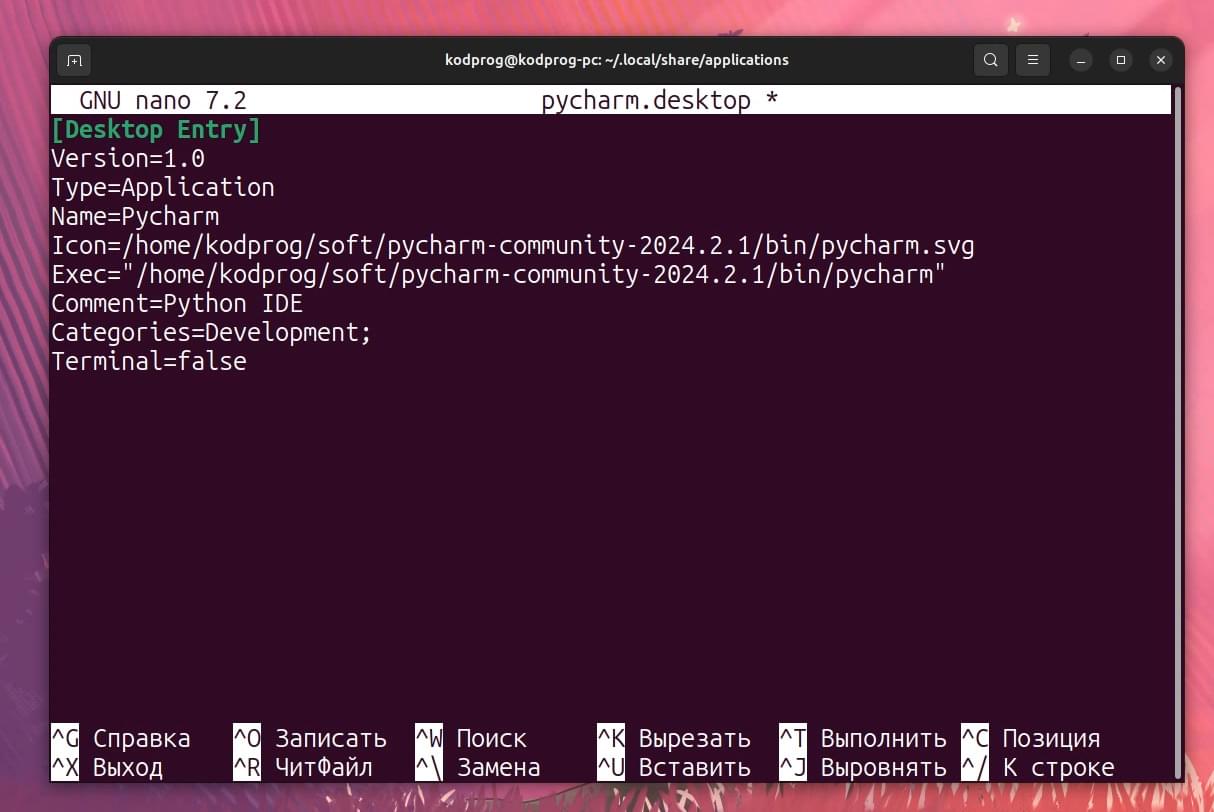Click the ^\ Замена shortcut
This screenshot has width=1214, height=812.
point(478,768)
